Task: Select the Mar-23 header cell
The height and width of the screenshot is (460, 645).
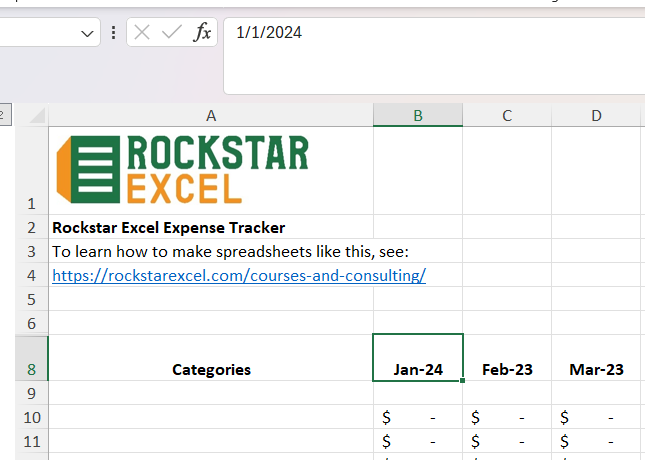Action: [x=596, y=369]
